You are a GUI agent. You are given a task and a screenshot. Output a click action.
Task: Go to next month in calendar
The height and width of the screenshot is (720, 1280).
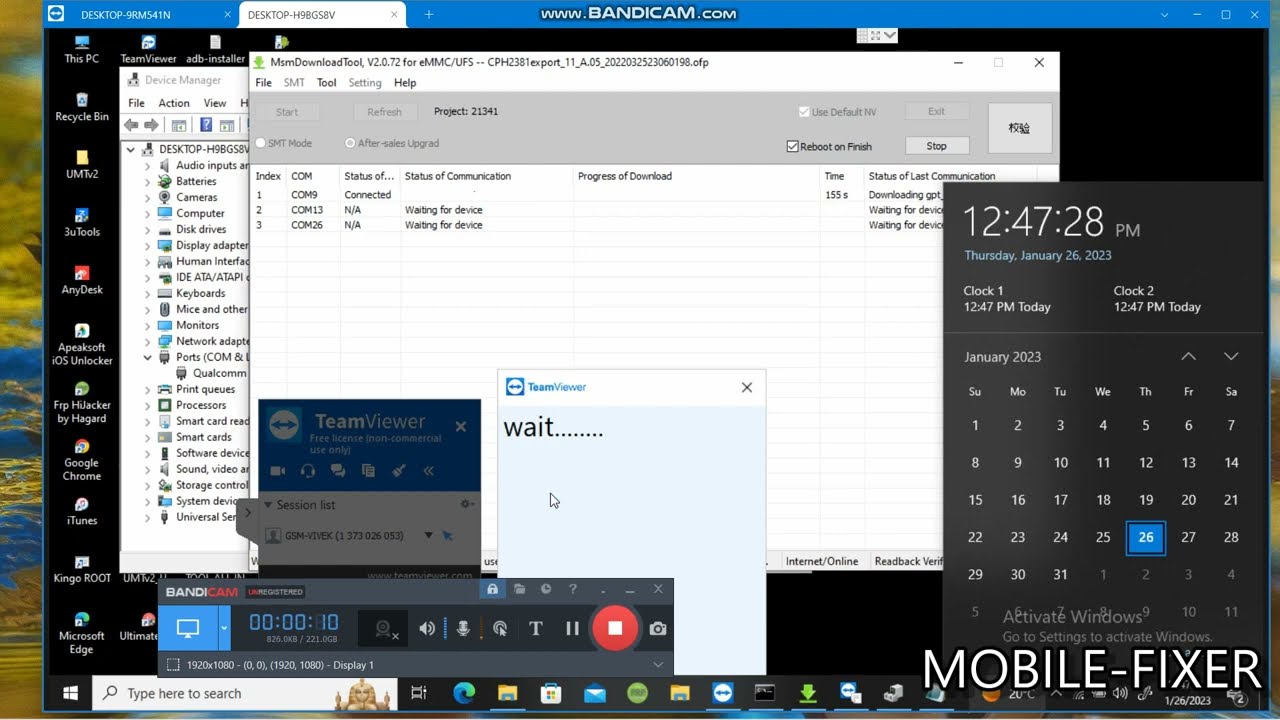tap(1231, 357)
